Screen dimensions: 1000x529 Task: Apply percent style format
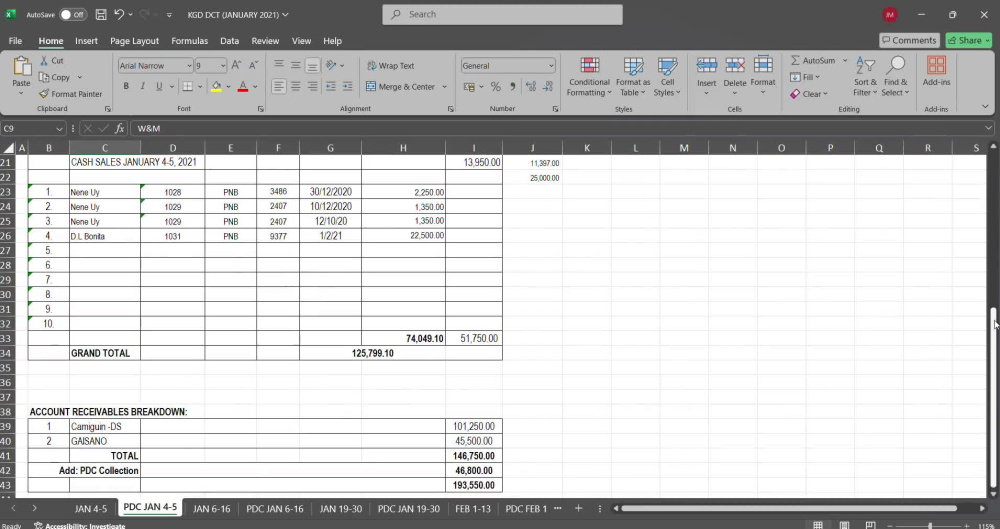click(496, 87)
